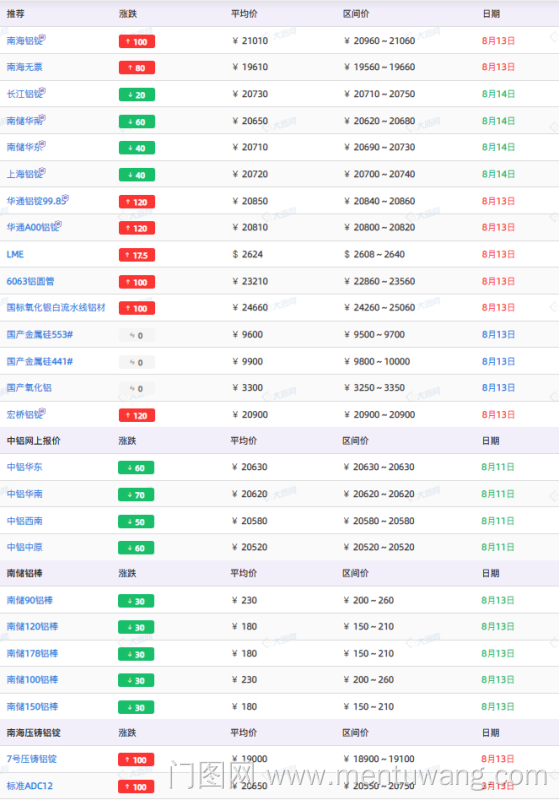The height and width of the screenshot is (800, 559).
Task: Open the 7号压铸铝锭 link
Action: point(32,759)
